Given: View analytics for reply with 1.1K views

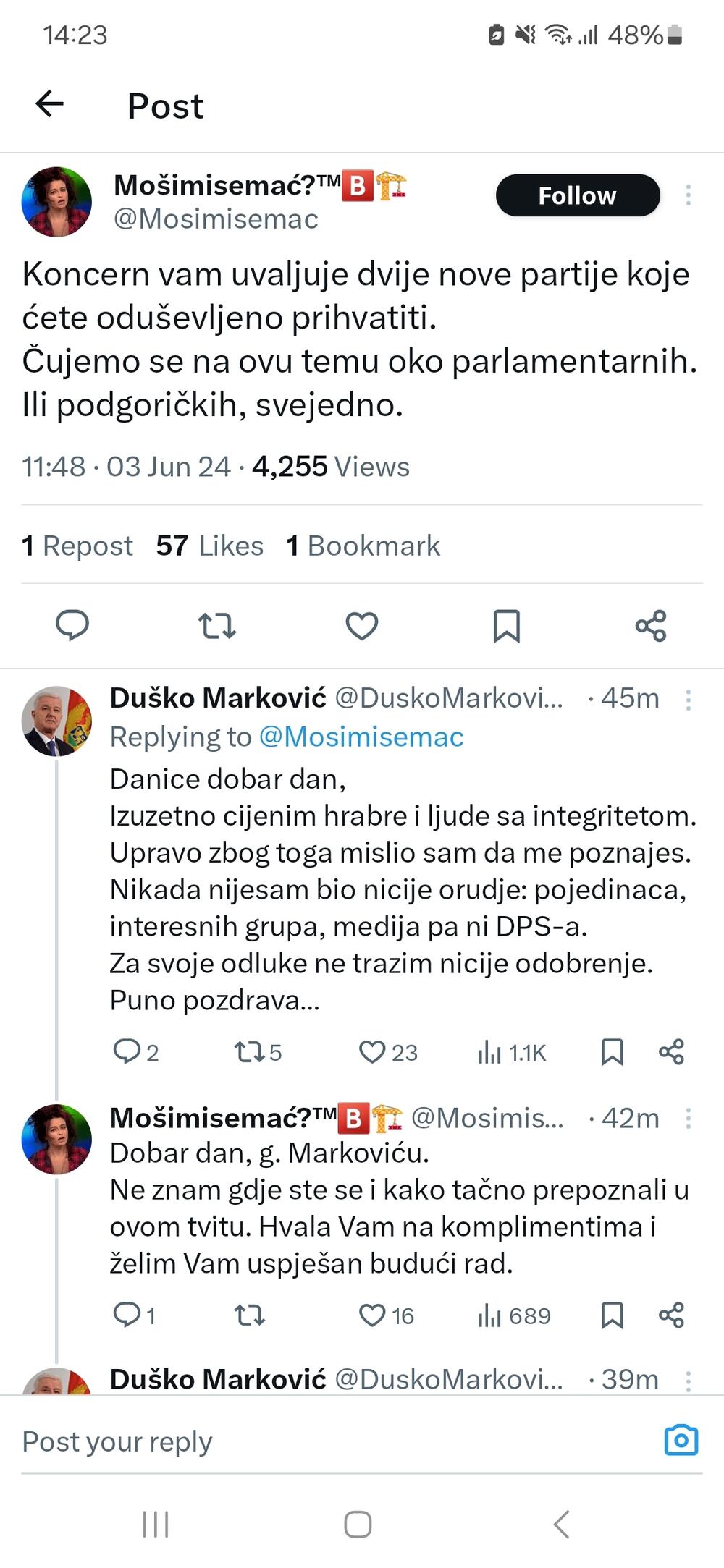Looking at the screenshot, I should 511,1052.
